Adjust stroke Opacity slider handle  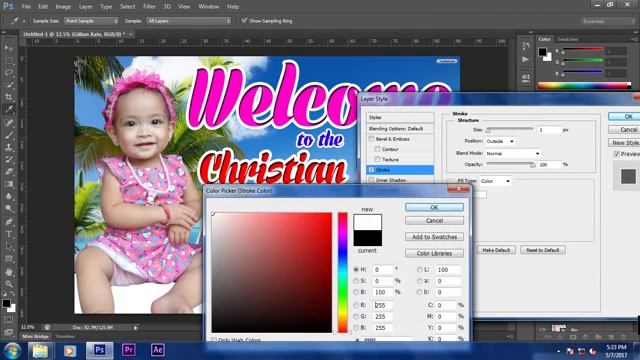click(x=532, y=165)
